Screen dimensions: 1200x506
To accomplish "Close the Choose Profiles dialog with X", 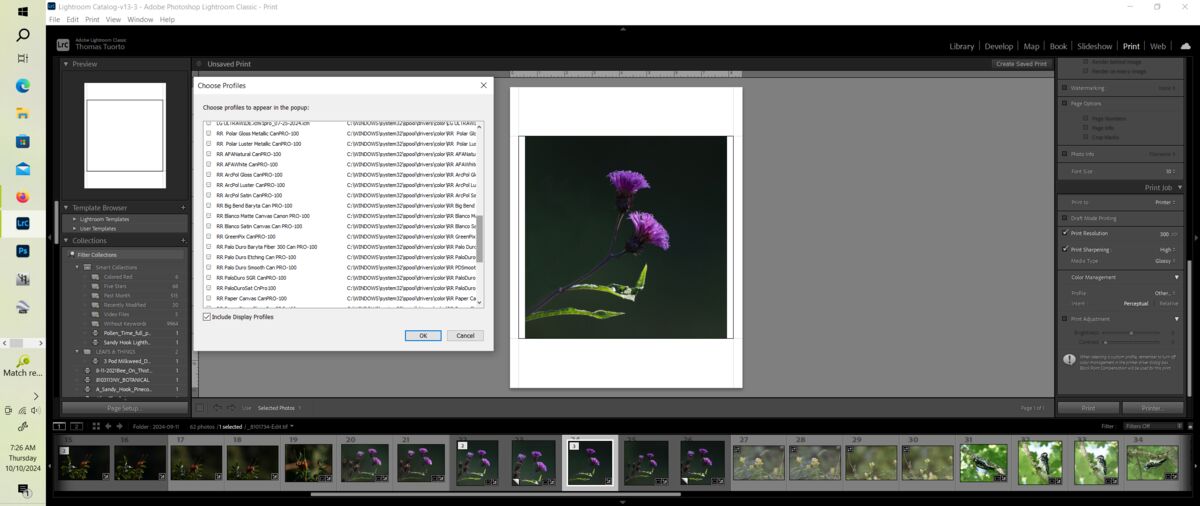I will click(484, 86).
